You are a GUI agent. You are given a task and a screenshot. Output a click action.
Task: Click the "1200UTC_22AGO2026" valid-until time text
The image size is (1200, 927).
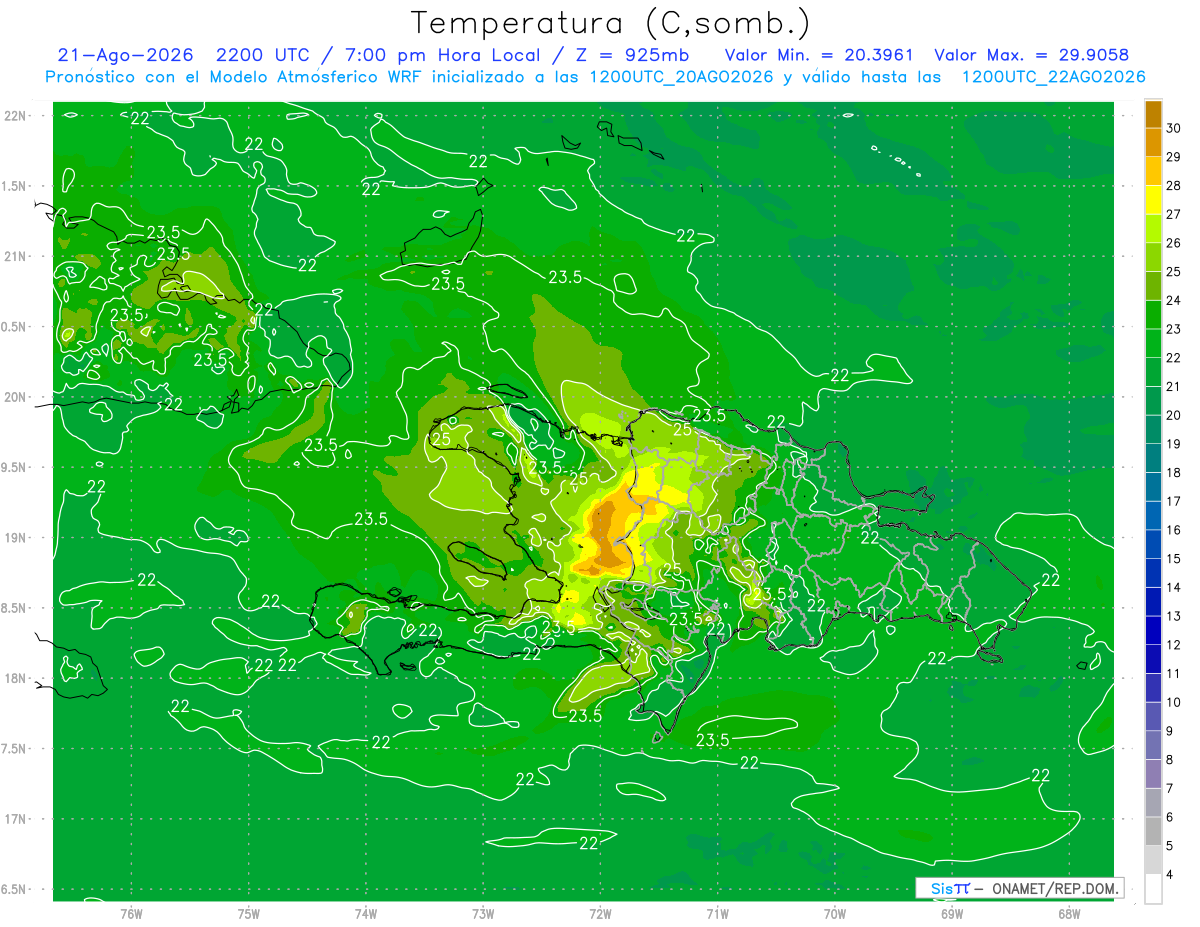tap(1053, 77)
